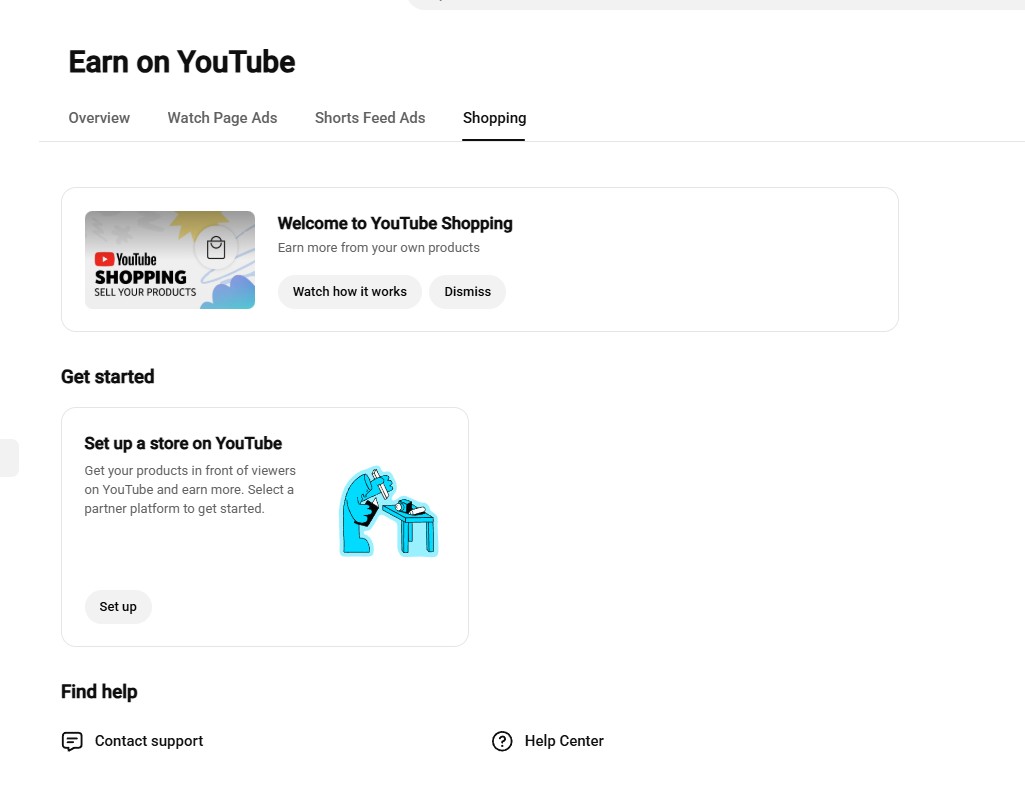Viewport: 1025px width, 794px height.
Task: Click Welcome to YouTube Shopping title
Action: (x=395, y=223)
